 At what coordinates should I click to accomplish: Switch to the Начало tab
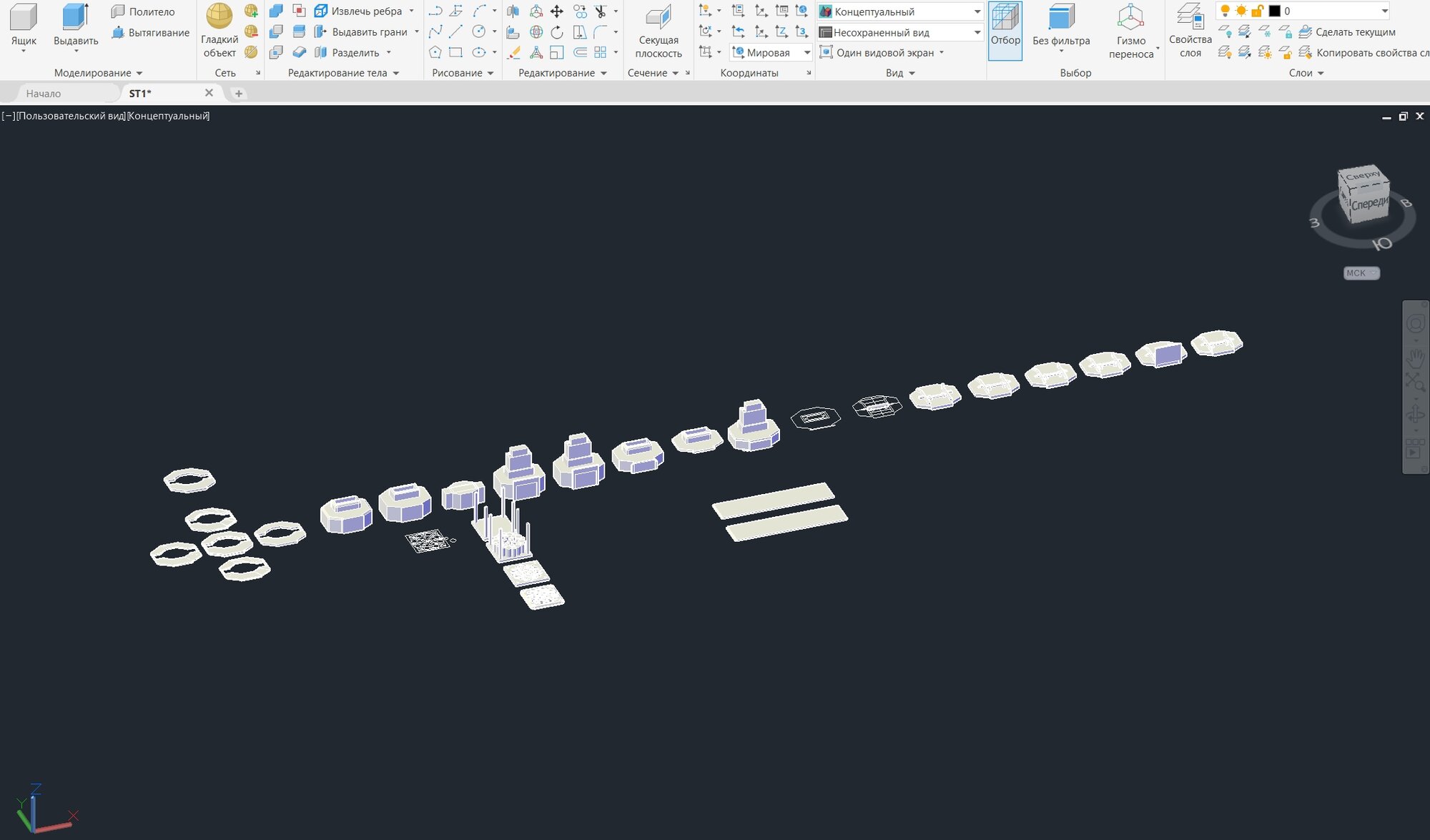[x=44, y=93]
